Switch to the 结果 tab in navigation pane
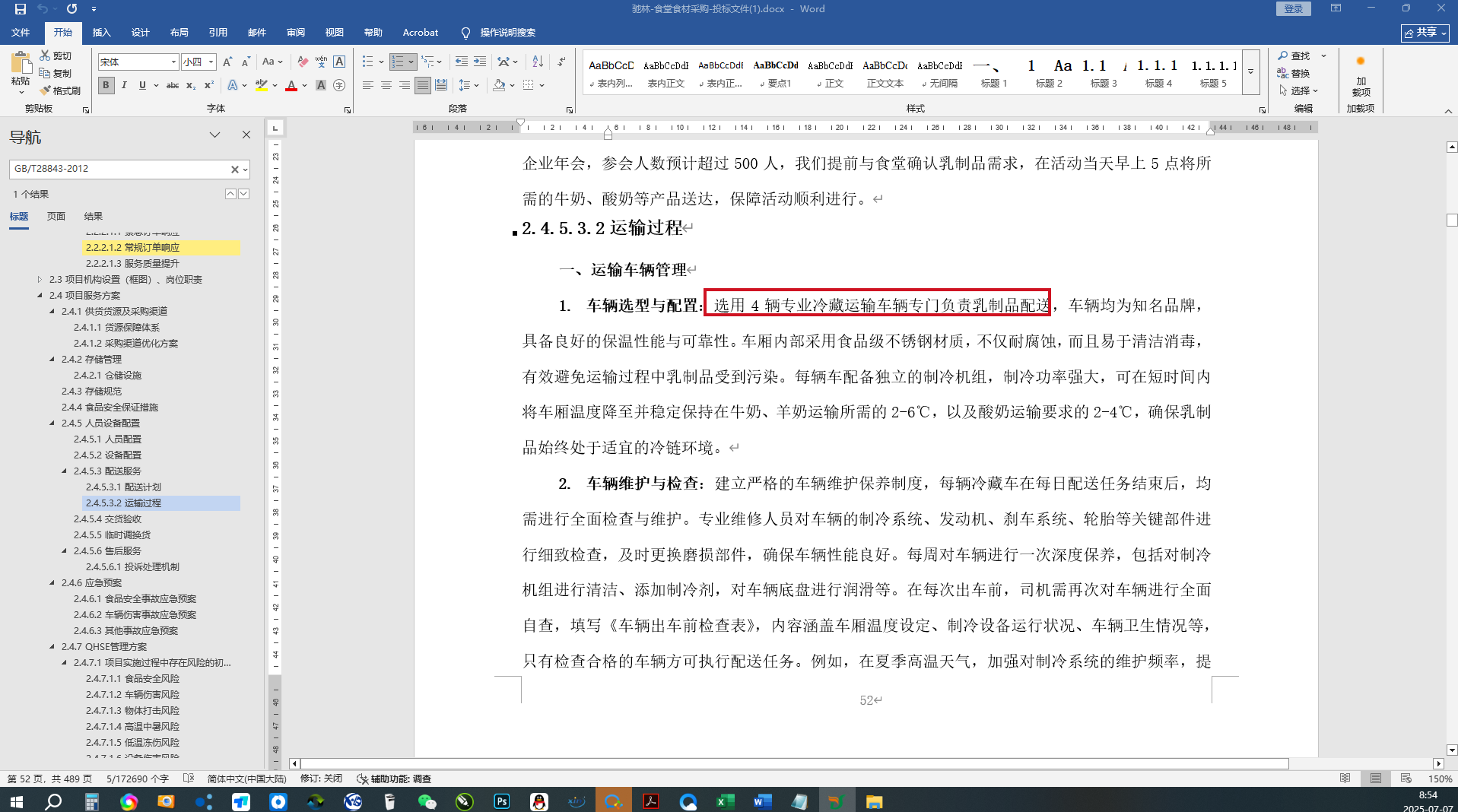This screenshot has height=812, width=1458. click(94, 217)
